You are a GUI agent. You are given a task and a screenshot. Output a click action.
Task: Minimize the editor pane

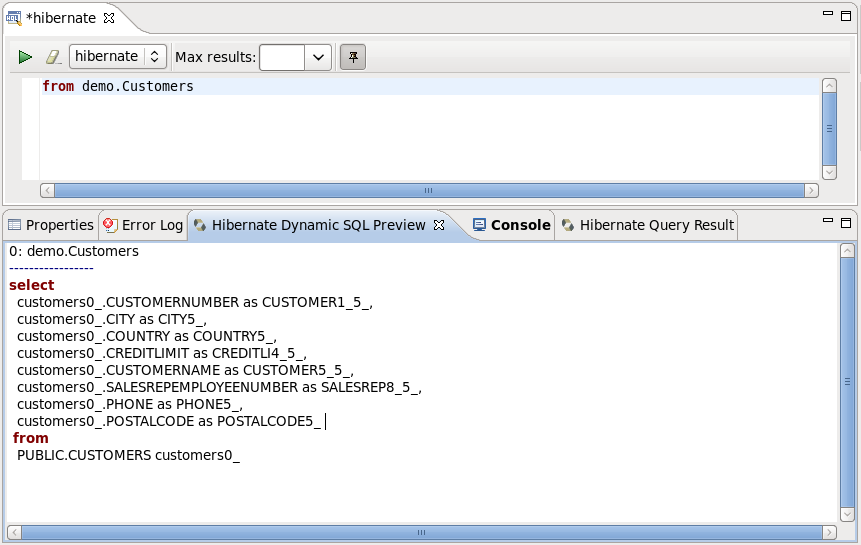coord(827,16)
